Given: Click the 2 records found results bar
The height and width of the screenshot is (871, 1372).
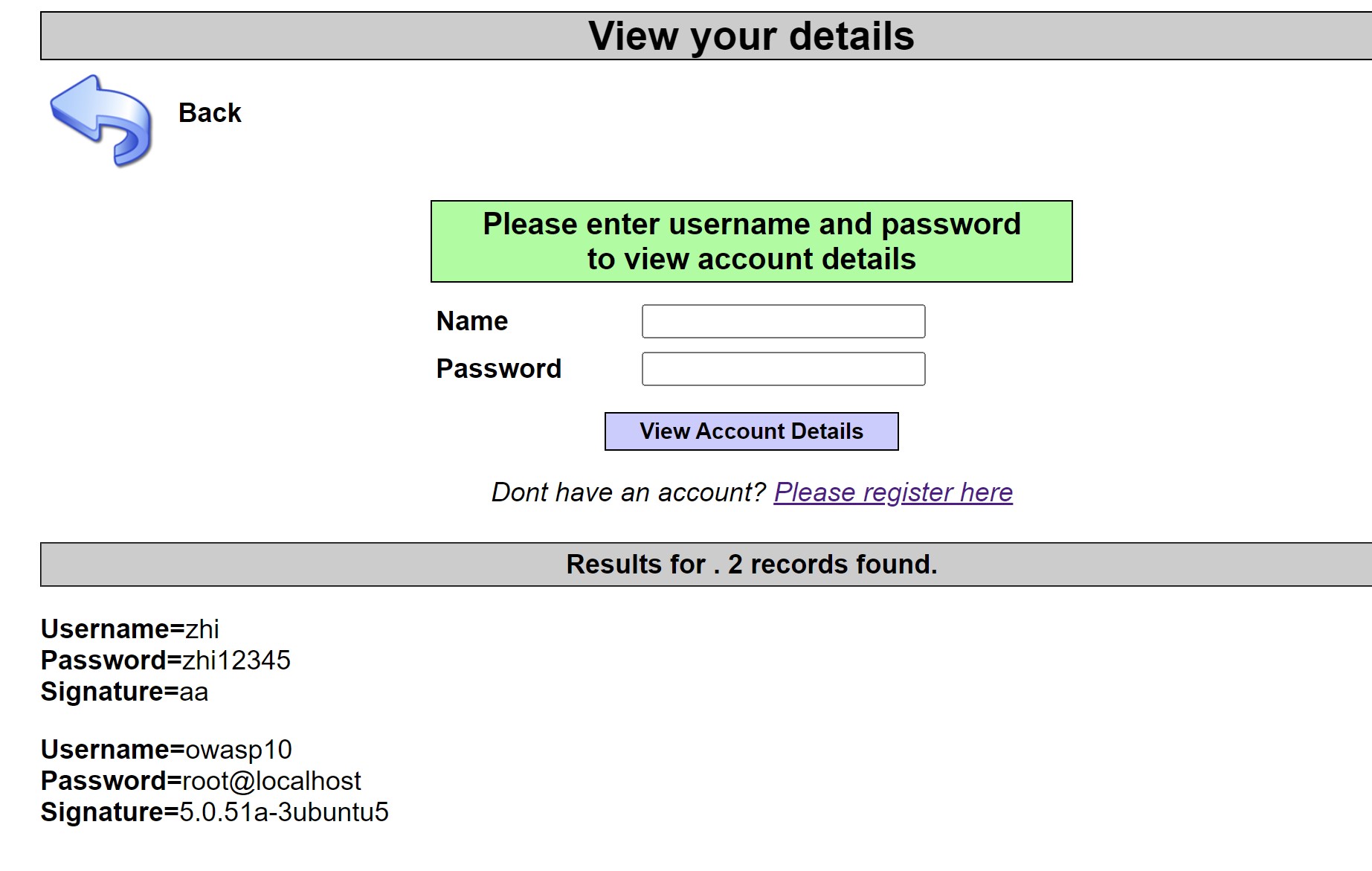Looking at the screenshot, I should (751, 565).
